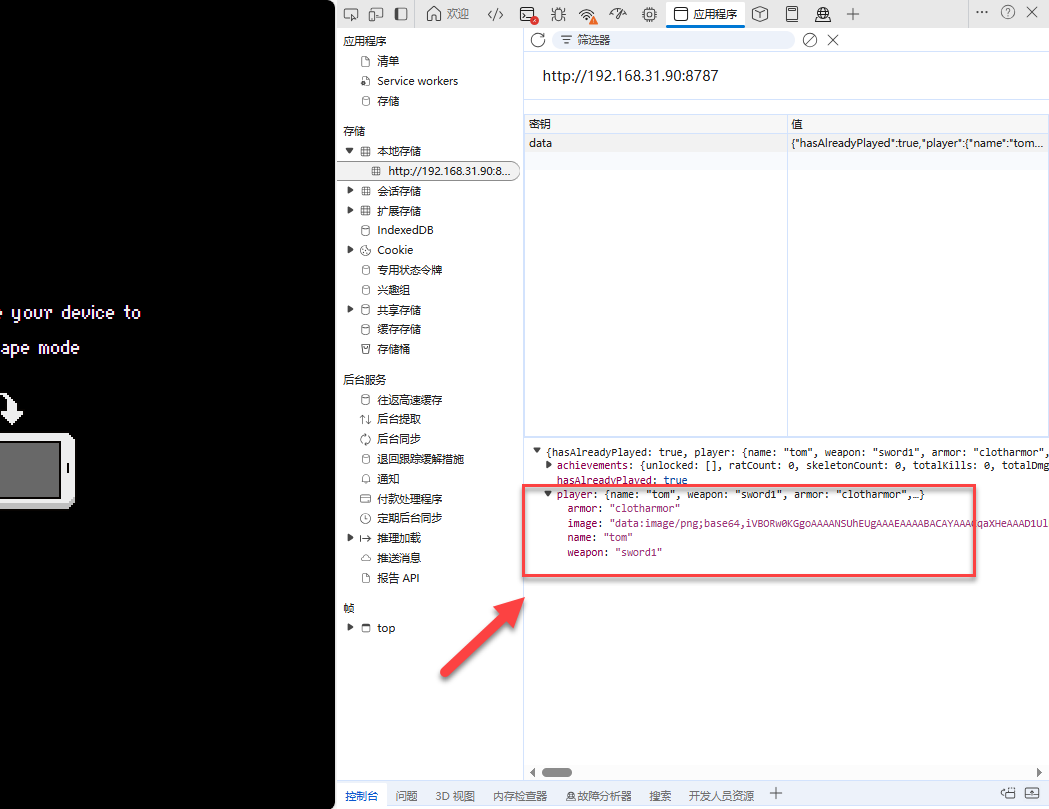This screenshot has height=809, width=1049.
Task: Open 清单 manifest item
Action: coord(387,61)
